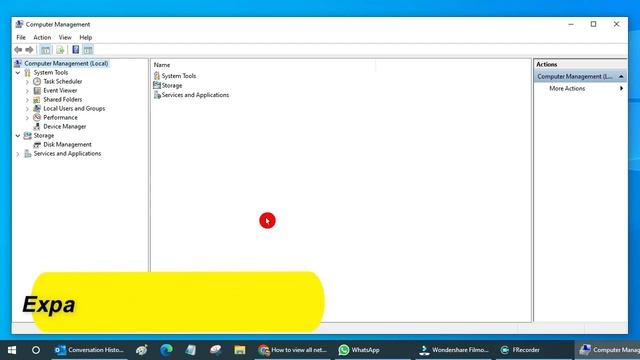The height and width of the screenshot is (360, 640).
Task: Expand the Task Scheduler node
Action: pos(27,82)
